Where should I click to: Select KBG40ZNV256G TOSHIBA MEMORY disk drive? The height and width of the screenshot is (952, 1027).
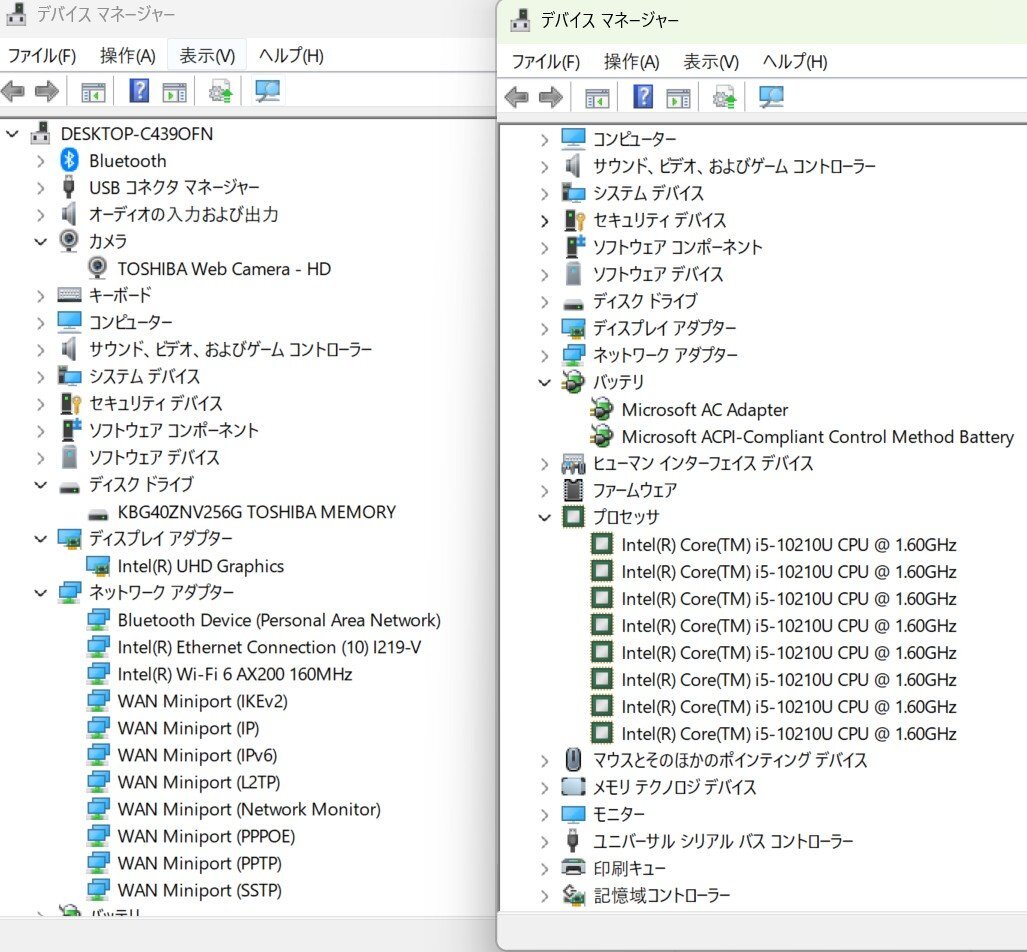256,511
